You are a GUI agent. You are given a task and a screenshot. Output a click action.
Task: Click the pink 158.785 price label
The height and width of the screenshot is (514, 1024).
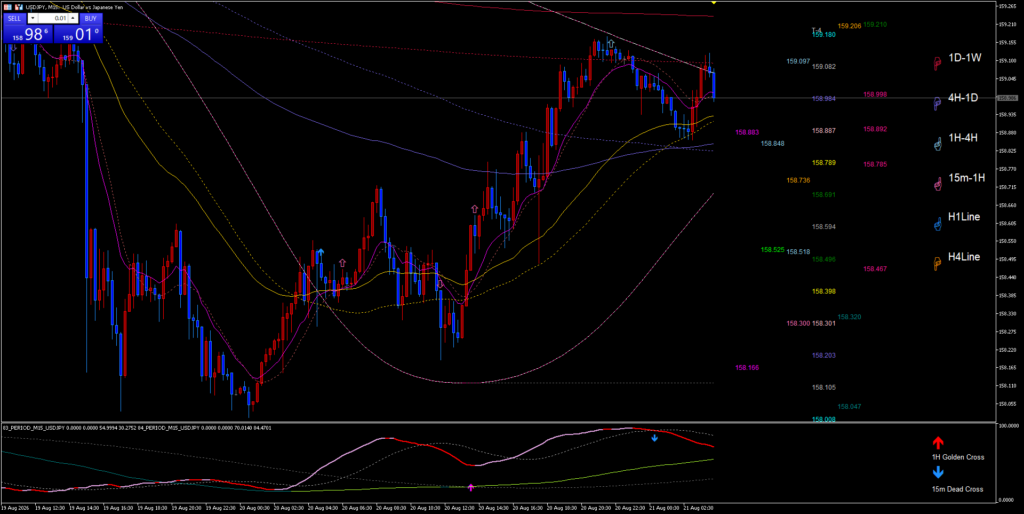pyautogui.click(x=875, y=165)
